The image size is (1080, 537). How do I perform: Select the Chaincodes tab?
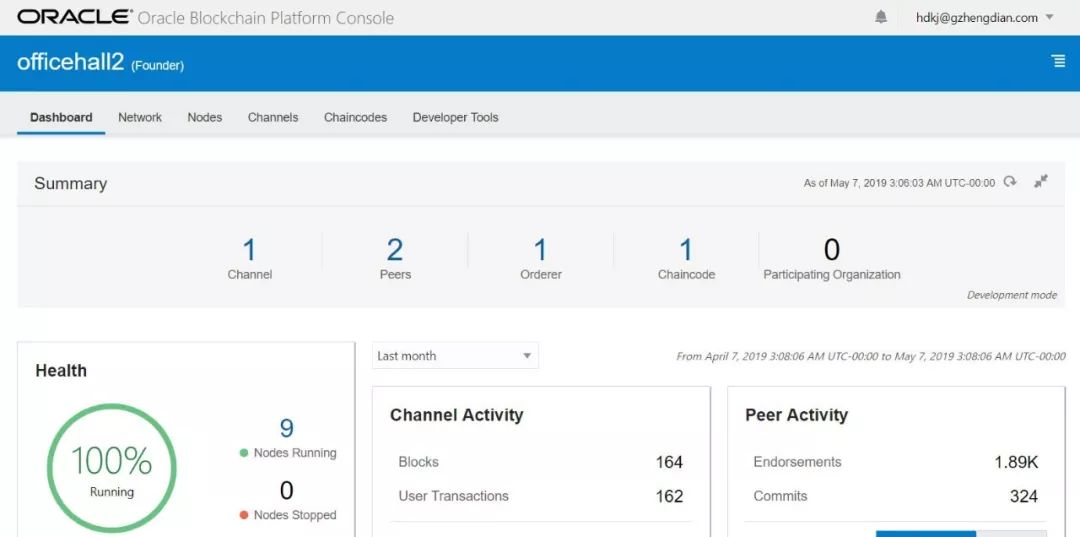coord(355,117)
